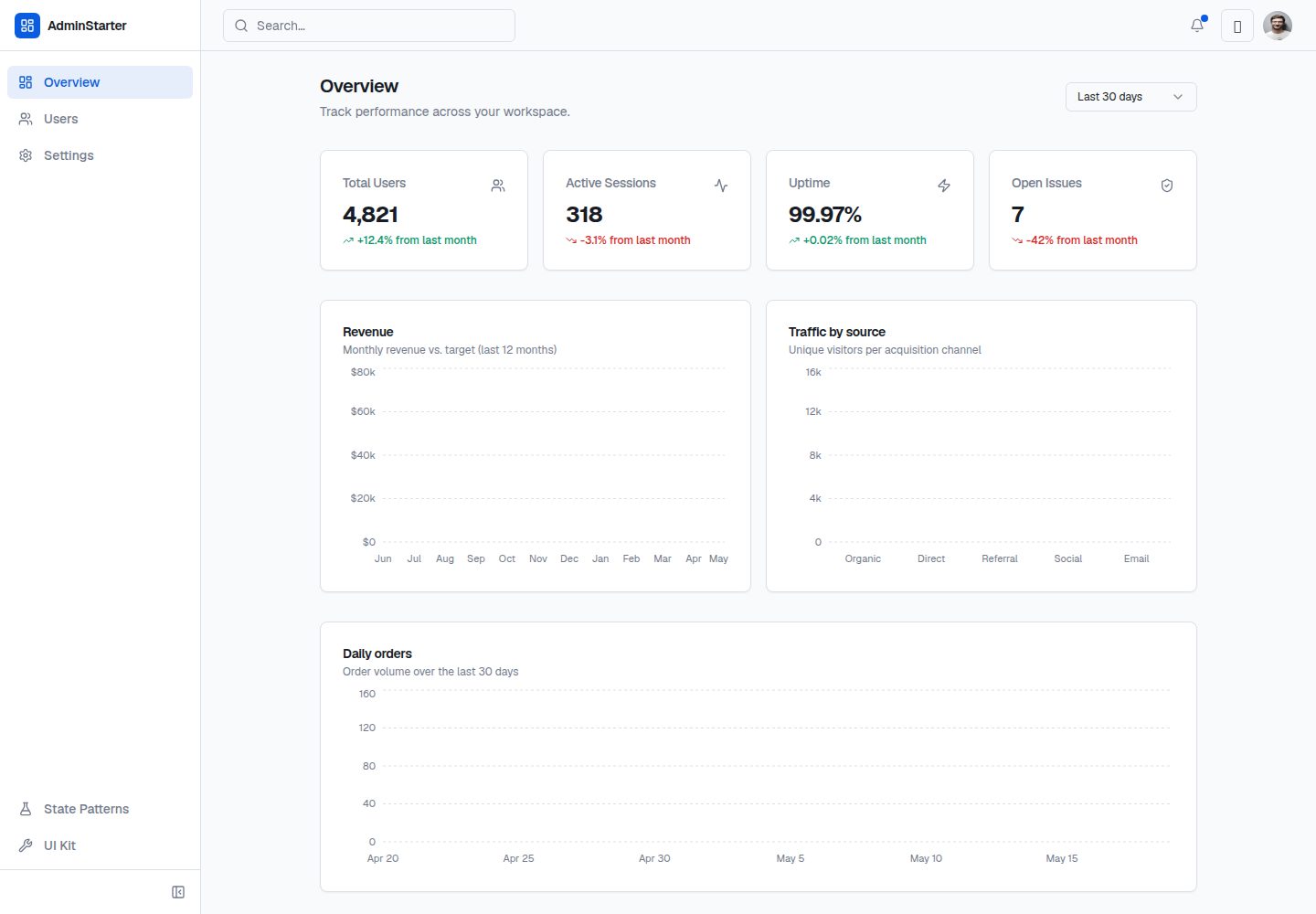Click the Email axis label
The image size is (1316, 914).
point(1136,558)
